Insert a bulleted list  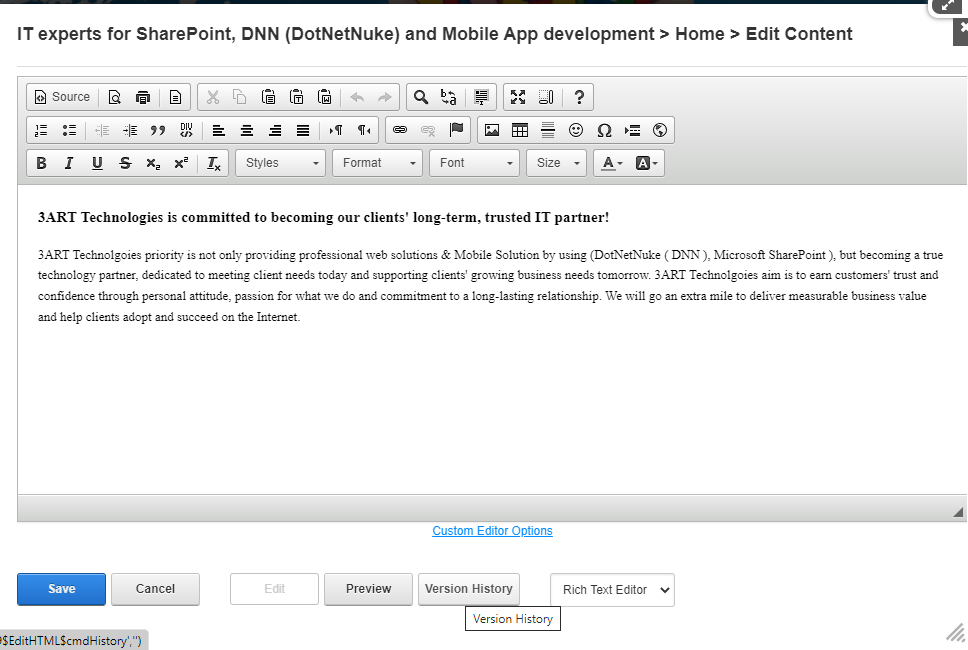click(69, 130)
